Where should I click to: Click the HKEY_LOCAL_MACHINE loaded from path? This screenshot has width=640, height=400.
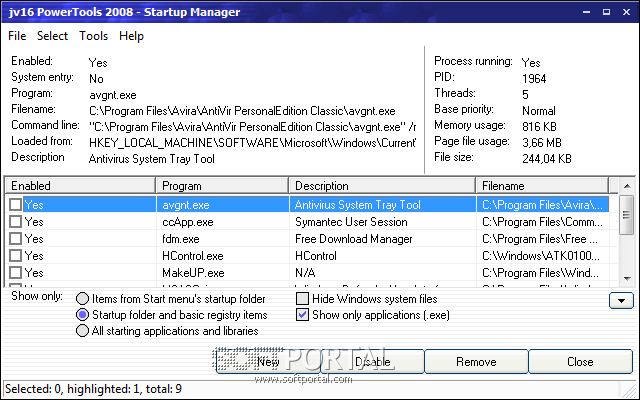252,143
